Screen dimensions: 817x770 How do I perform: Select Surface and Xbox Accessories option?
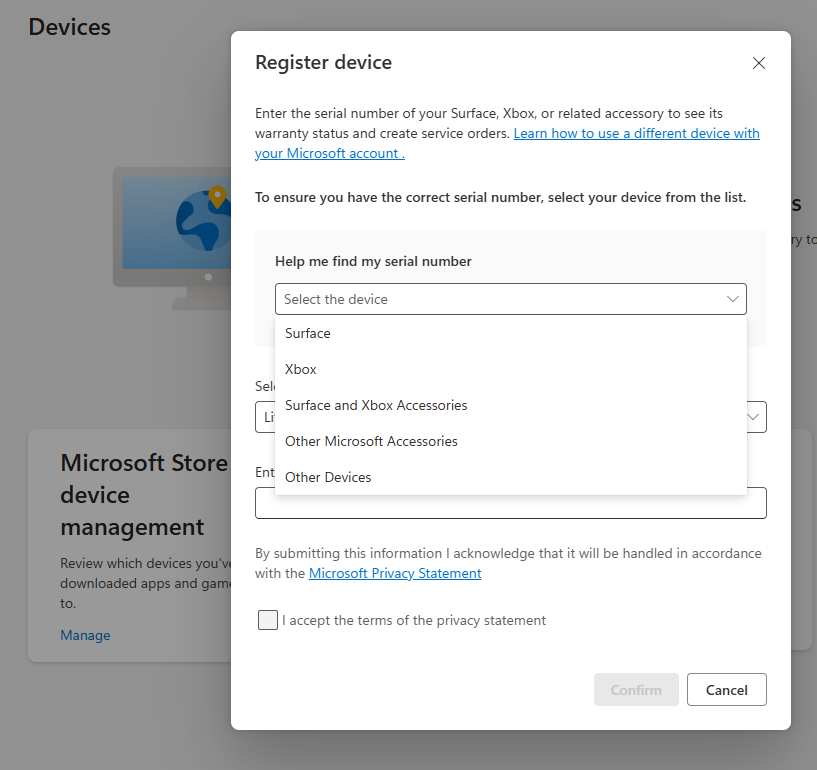click(511, 405)
